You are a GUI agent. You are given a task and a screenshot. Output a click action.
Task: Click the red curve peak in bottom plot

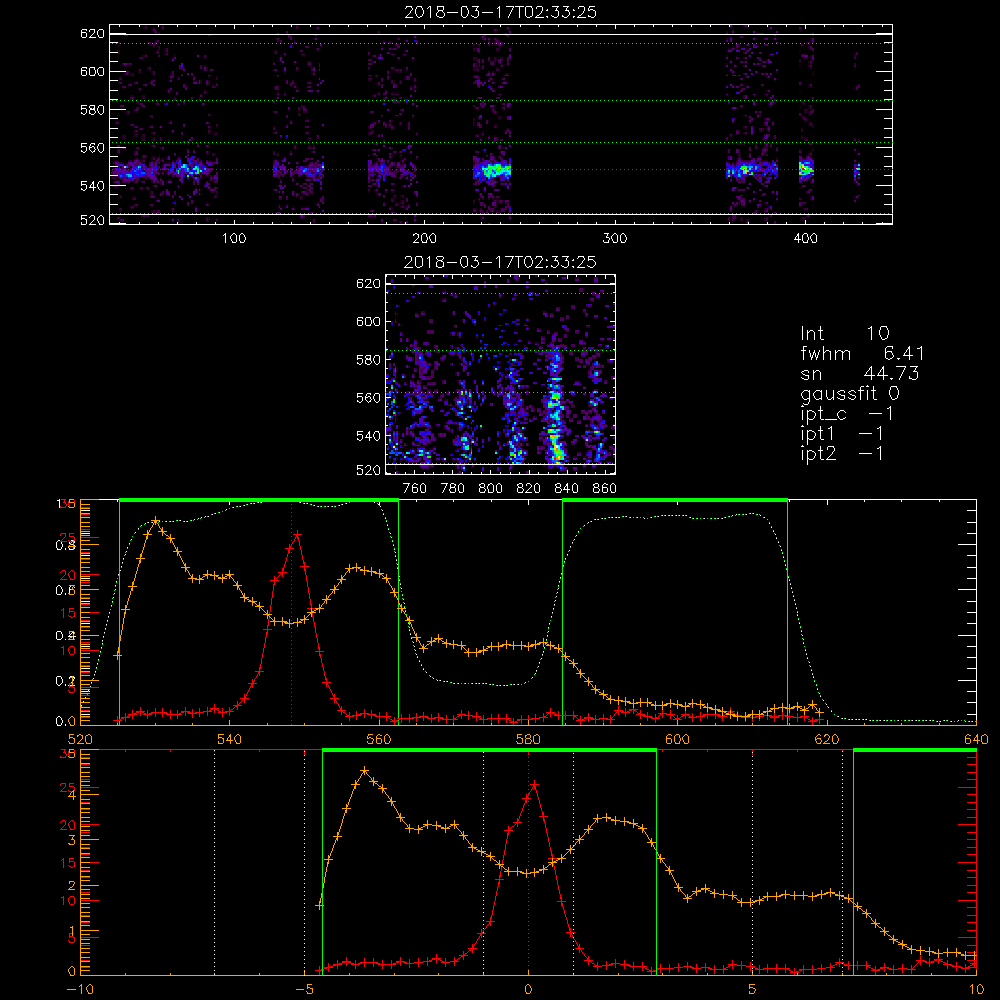click(x=534, y=784)
